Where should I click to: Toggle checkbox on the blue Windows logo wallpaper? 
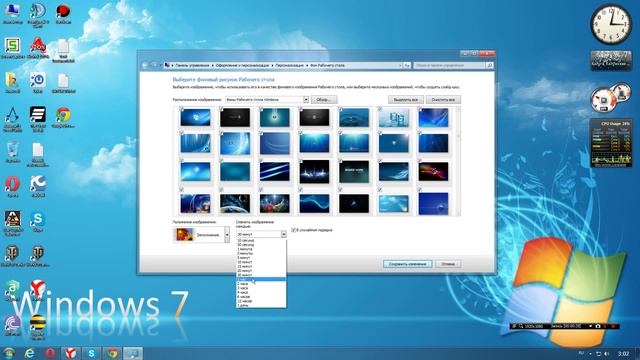tap(182, 109)
